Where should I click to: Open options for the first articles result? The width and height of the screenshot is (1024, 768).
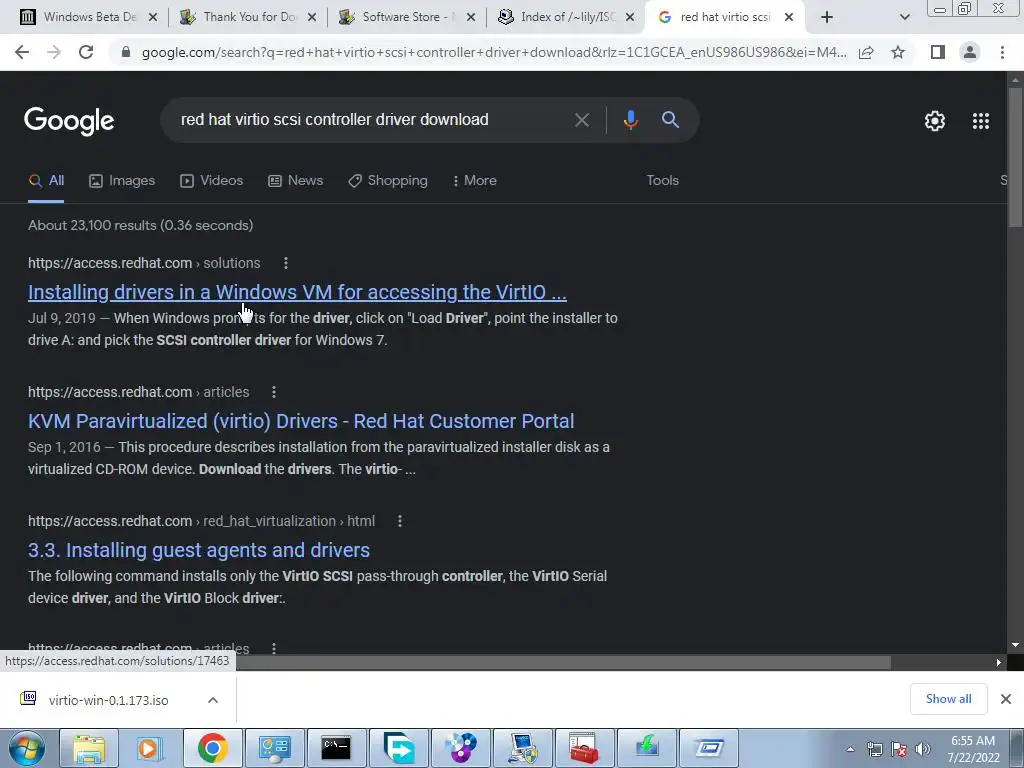click(274, 392)
